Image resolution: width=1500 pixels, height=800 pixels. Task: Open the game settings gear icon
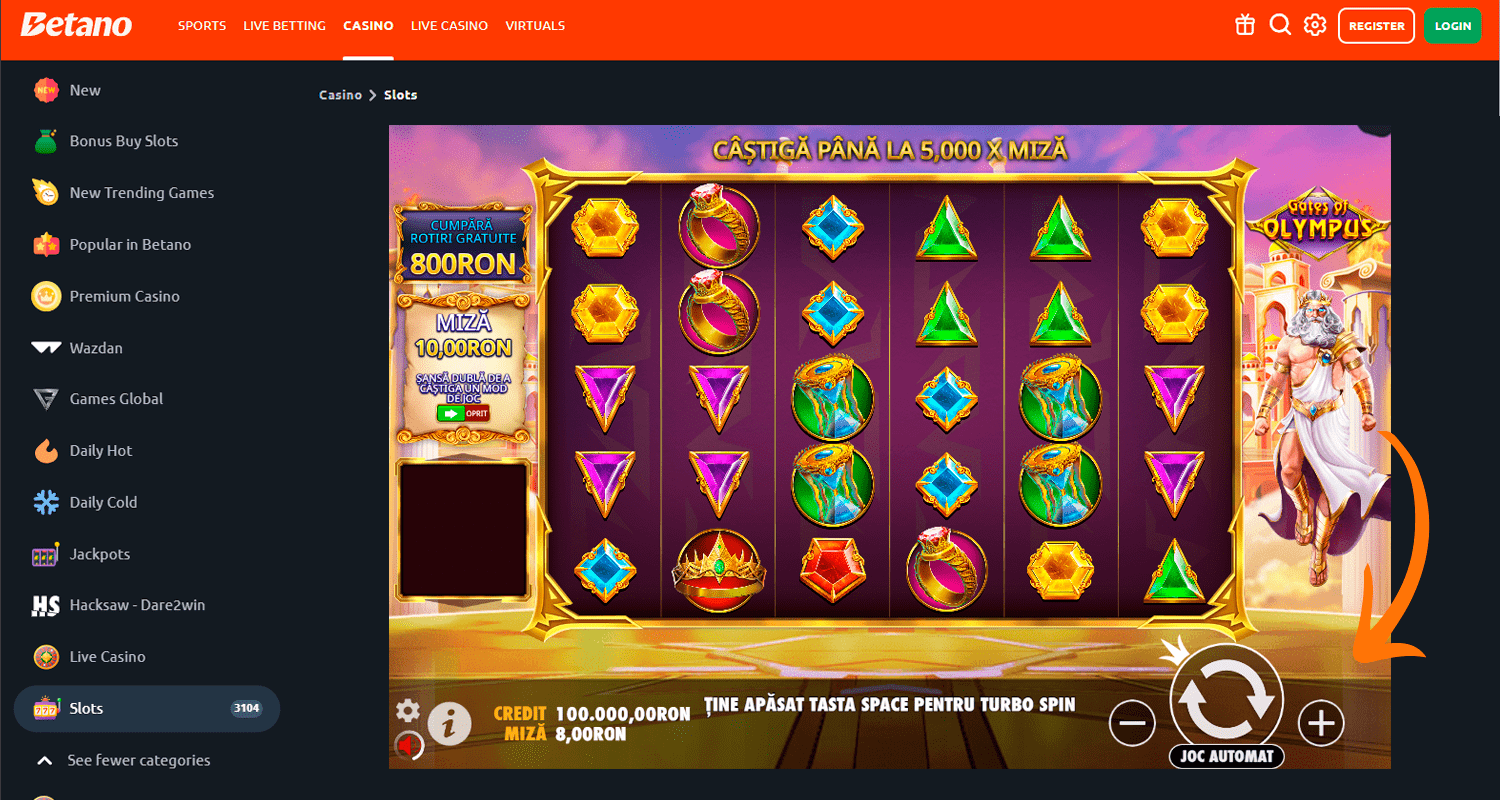click(x=407, y=711)
